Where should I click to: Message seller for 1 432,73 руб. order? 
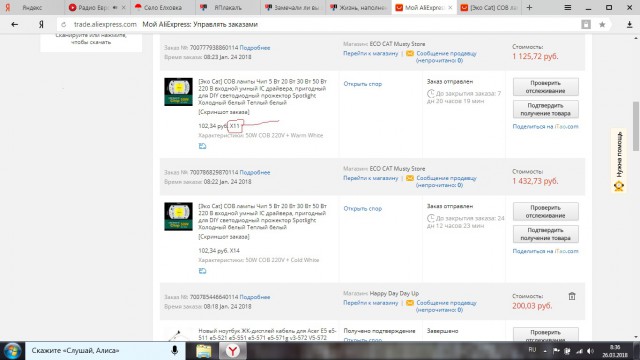pyautogui.click(x=446, y=181)
